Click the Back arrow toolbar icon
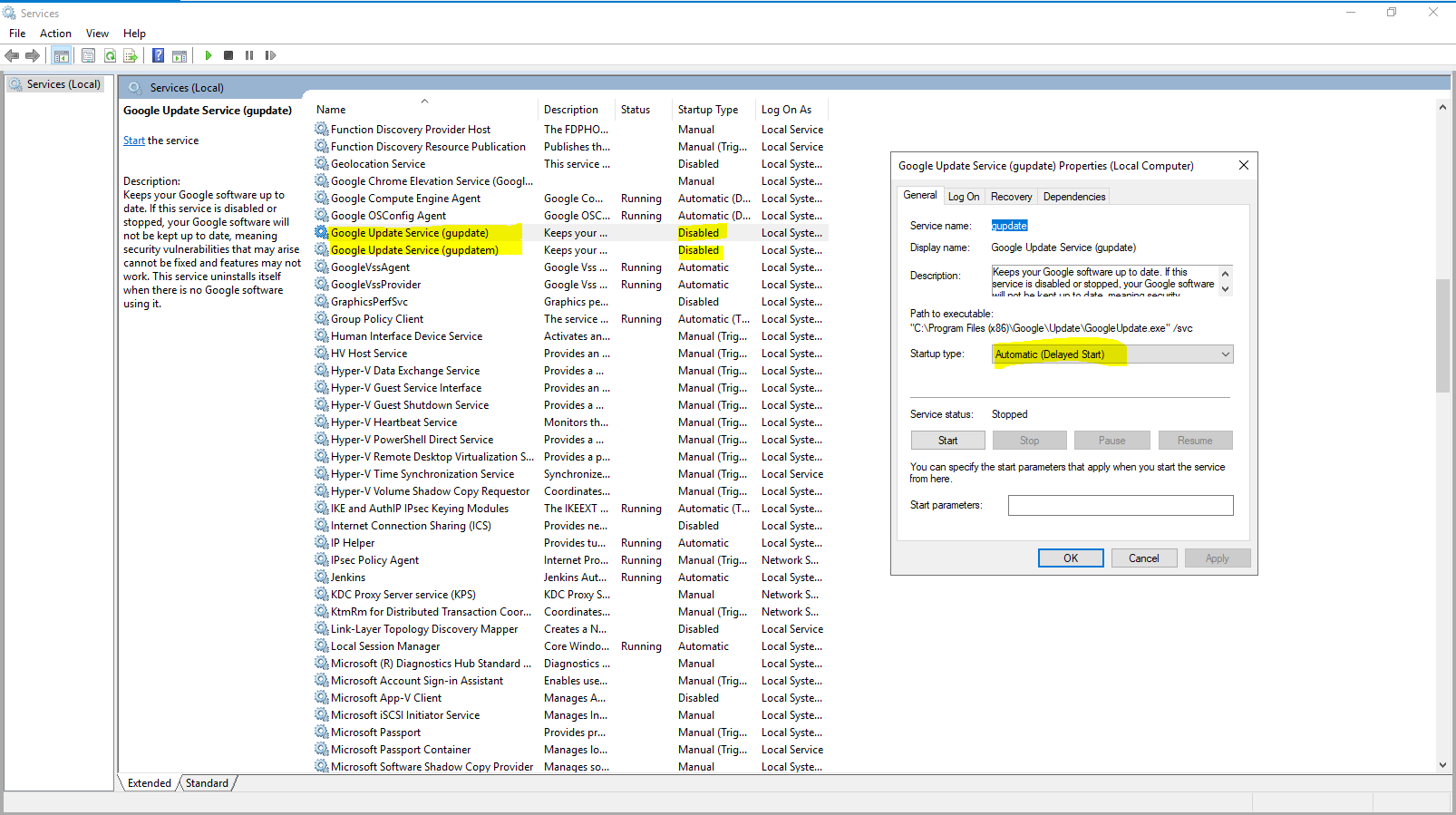 point(12,55)
